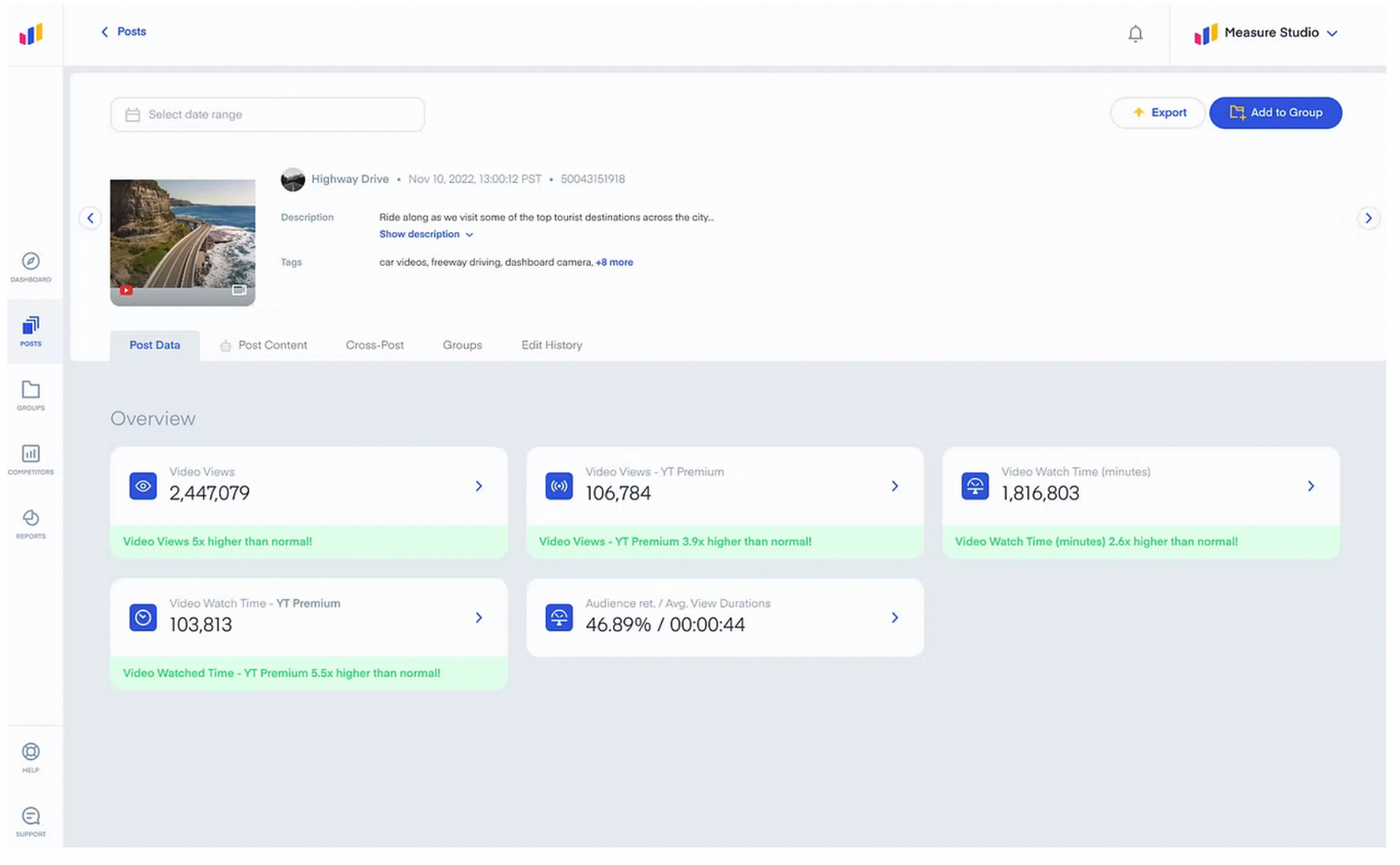Click the Highway Drive channel avatar
1400x865 pixels.
click(293, 179)
